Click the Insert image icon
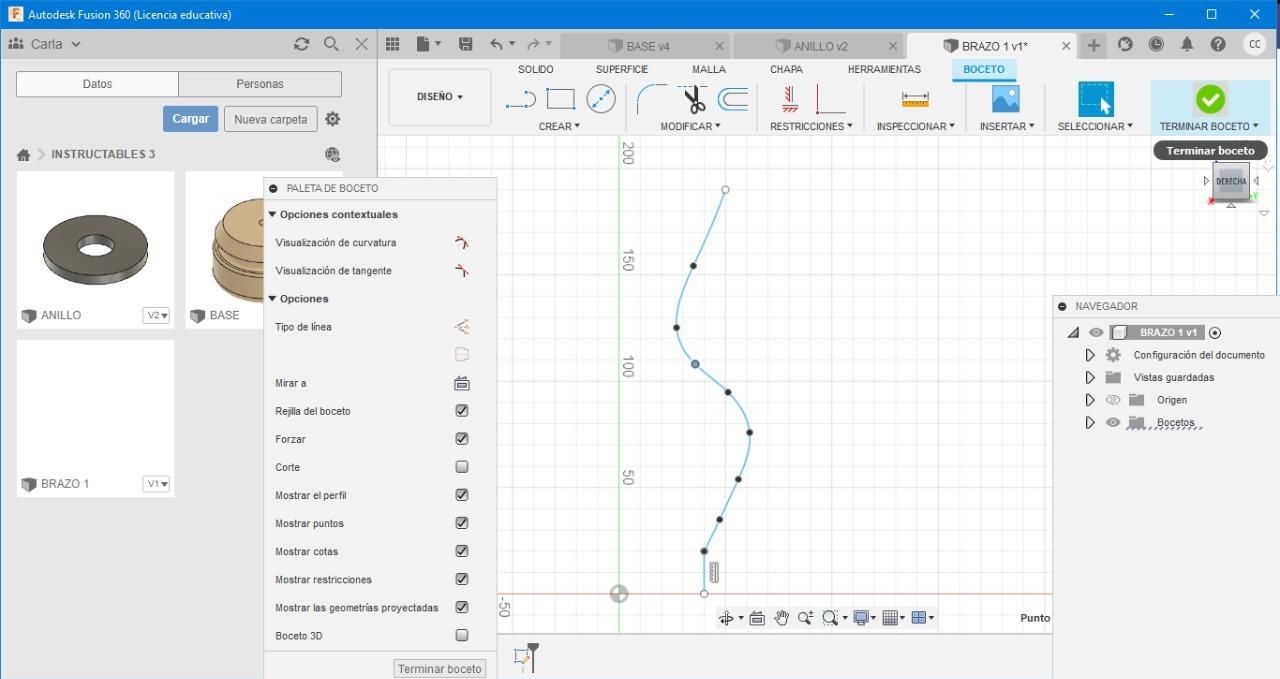 pyautogui.click(x=1005, y=99)
